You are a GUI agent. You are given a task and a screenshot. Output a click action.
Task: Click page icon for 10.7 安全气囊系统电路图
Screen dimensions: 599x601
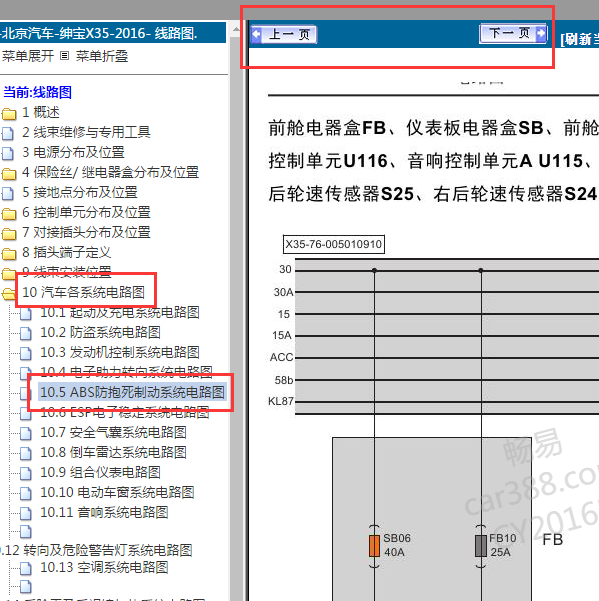(26, 434)
